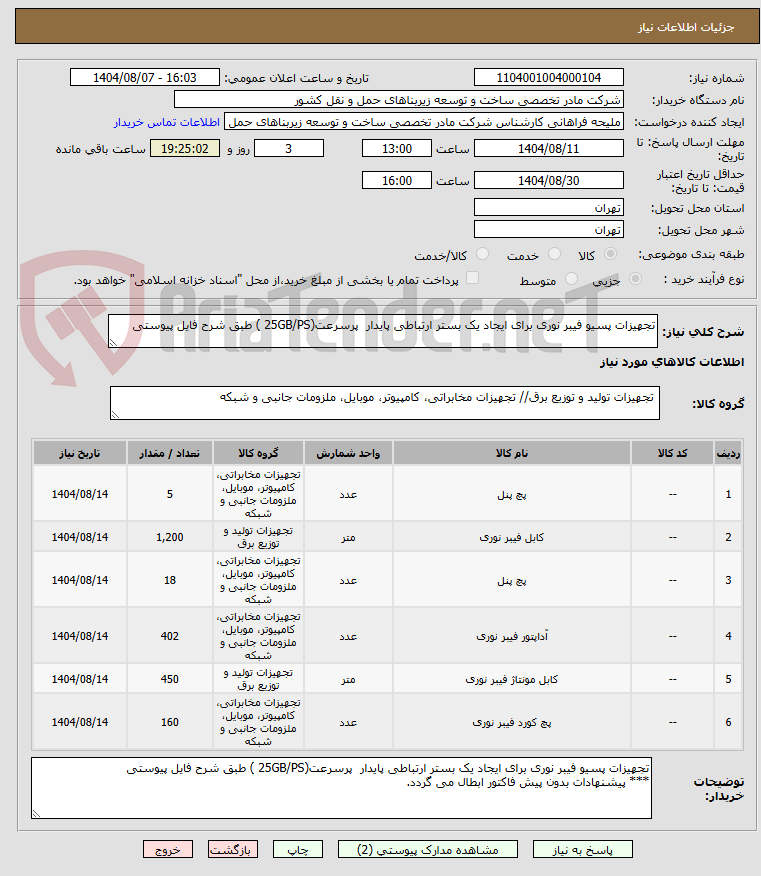Click the ردیف column header

[x=729, y=453]
